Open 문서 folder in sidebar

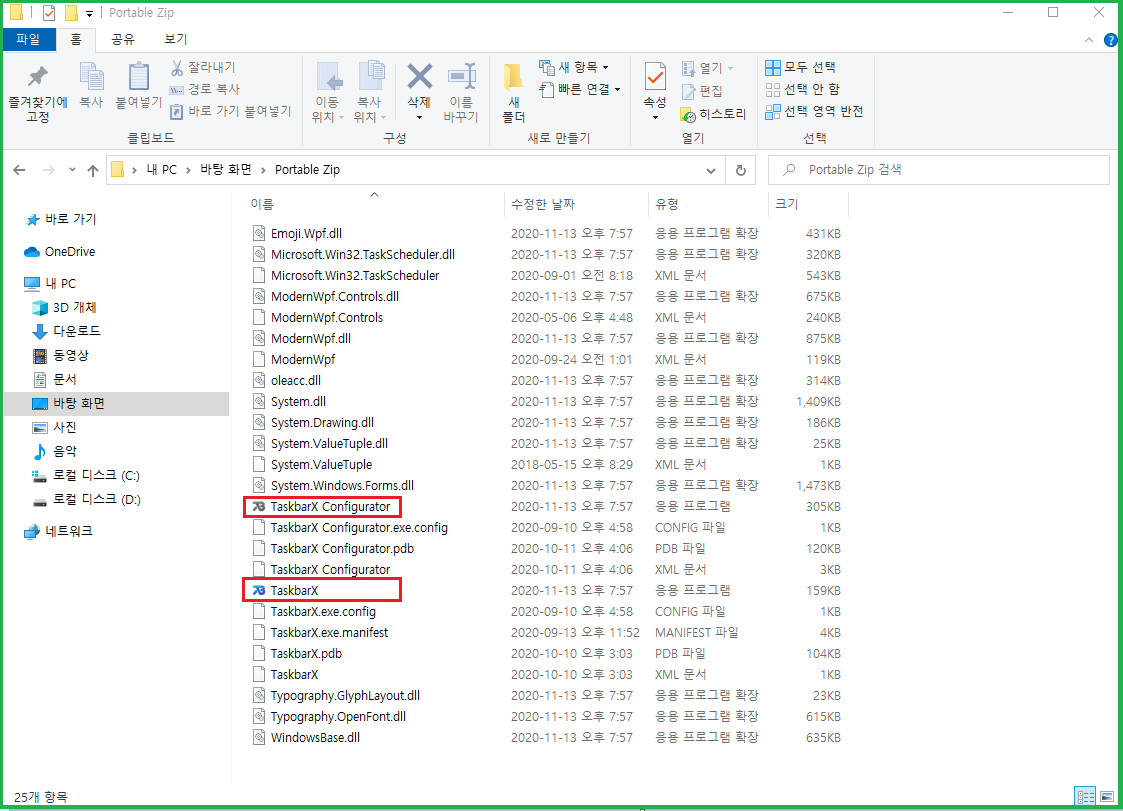coord(55,379)
